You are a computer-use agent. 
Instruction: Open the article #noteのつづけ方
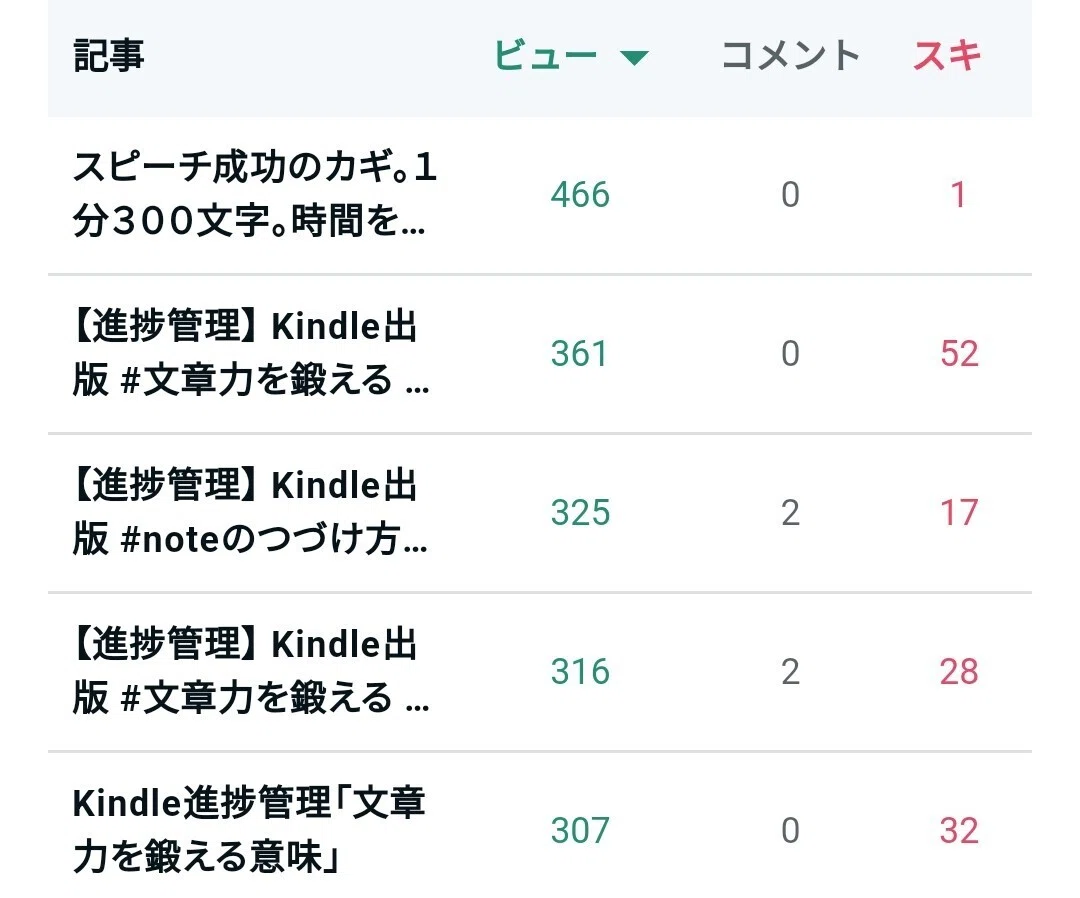click(x=251, y=512)
